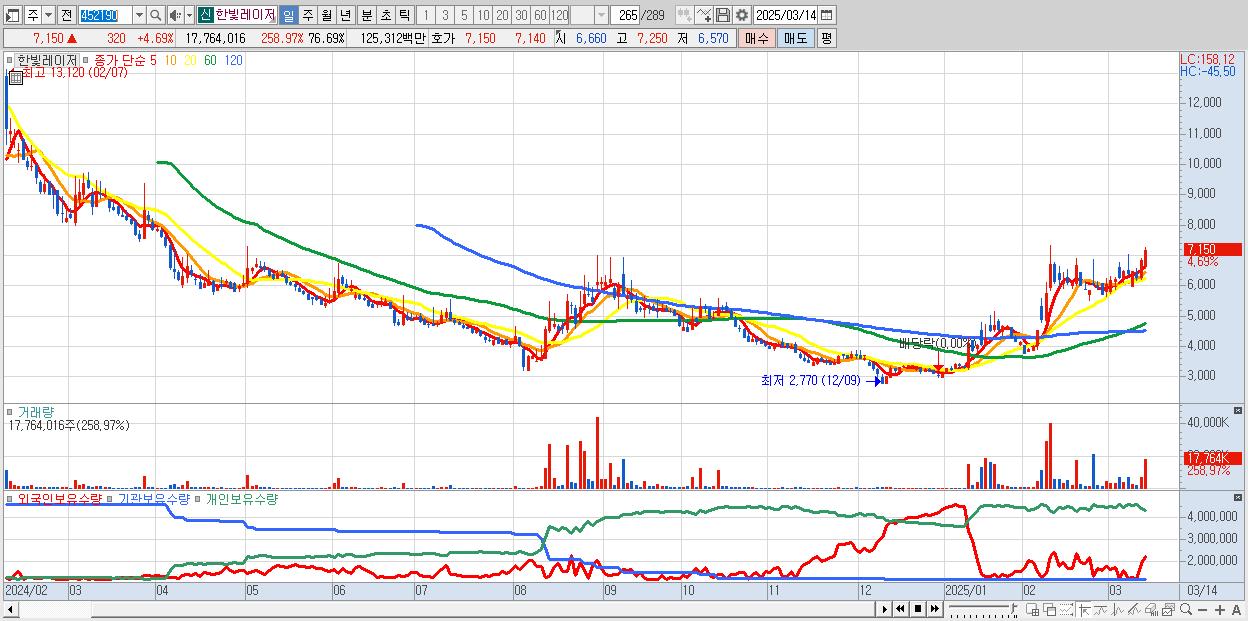Select the blue moving average 120 label

pyautogui.click(x=233, y=60)
